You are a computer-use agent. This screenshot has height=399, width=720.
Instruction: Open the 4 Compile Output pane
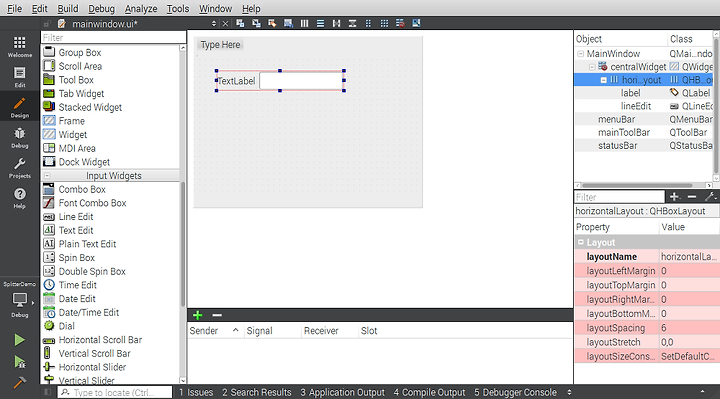pos(429,393)
